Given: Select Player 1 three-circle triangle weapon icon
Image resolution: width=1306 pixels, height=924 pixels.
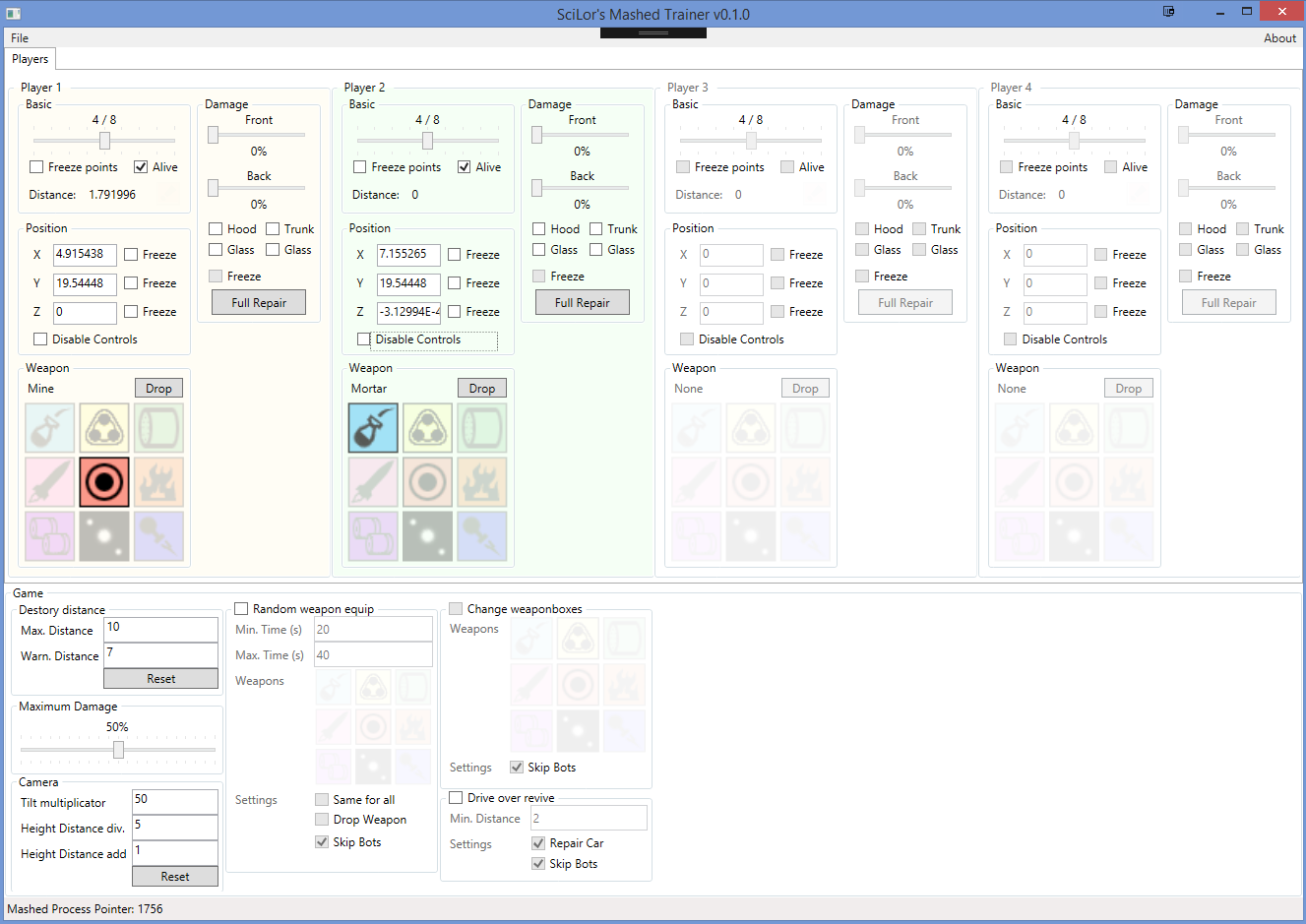Looking at the screenshot, I should 104,428.
